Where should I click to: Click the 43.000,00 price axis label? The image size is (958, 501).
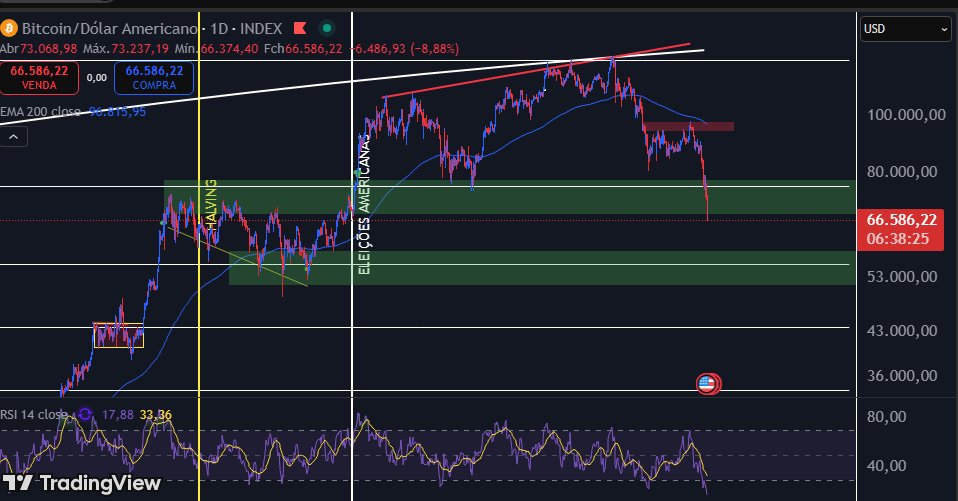click(x=902, y=331)
